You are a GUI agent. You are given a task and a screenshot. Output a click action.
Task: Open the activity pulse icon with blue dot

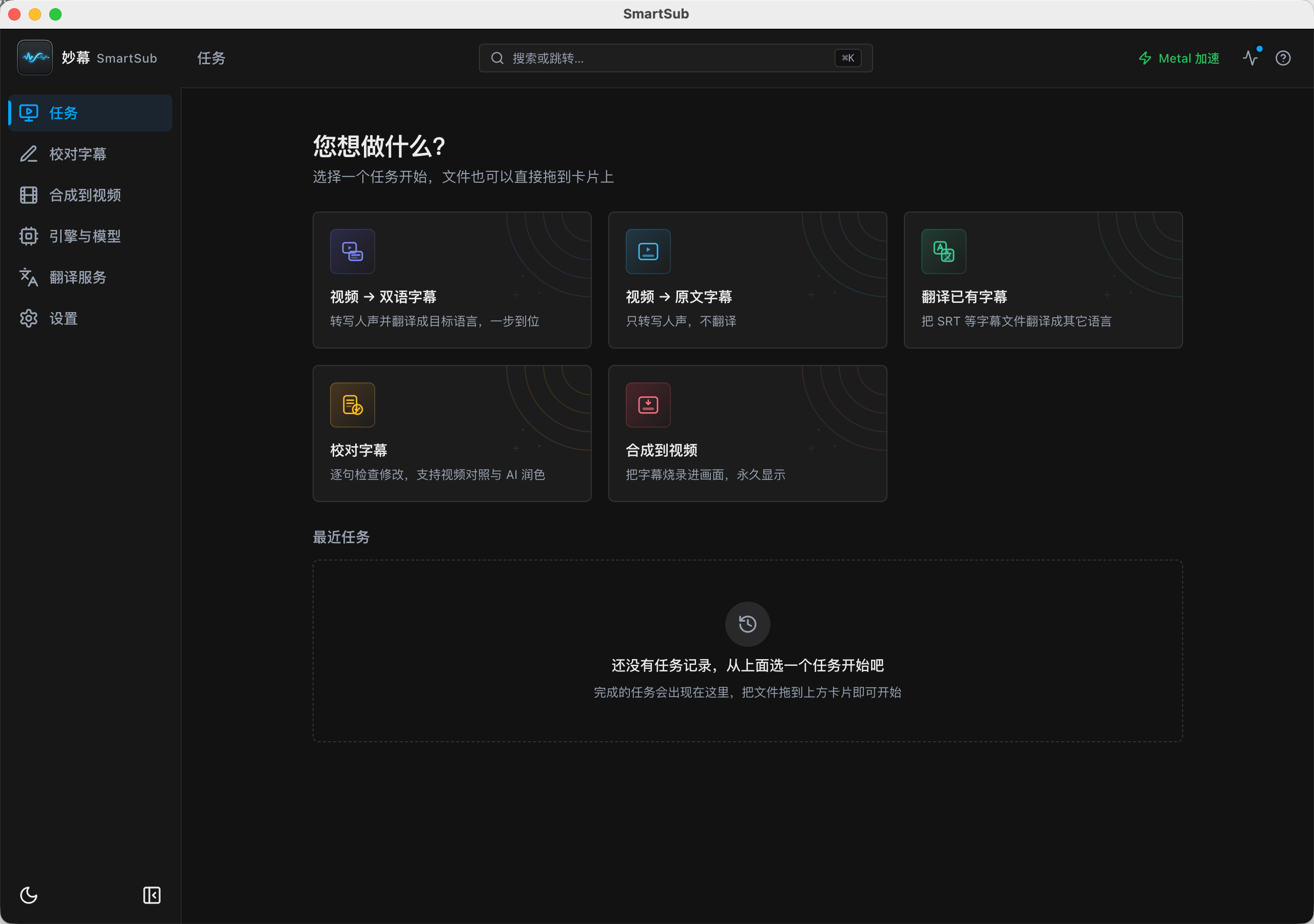(x=1251, y=57)
